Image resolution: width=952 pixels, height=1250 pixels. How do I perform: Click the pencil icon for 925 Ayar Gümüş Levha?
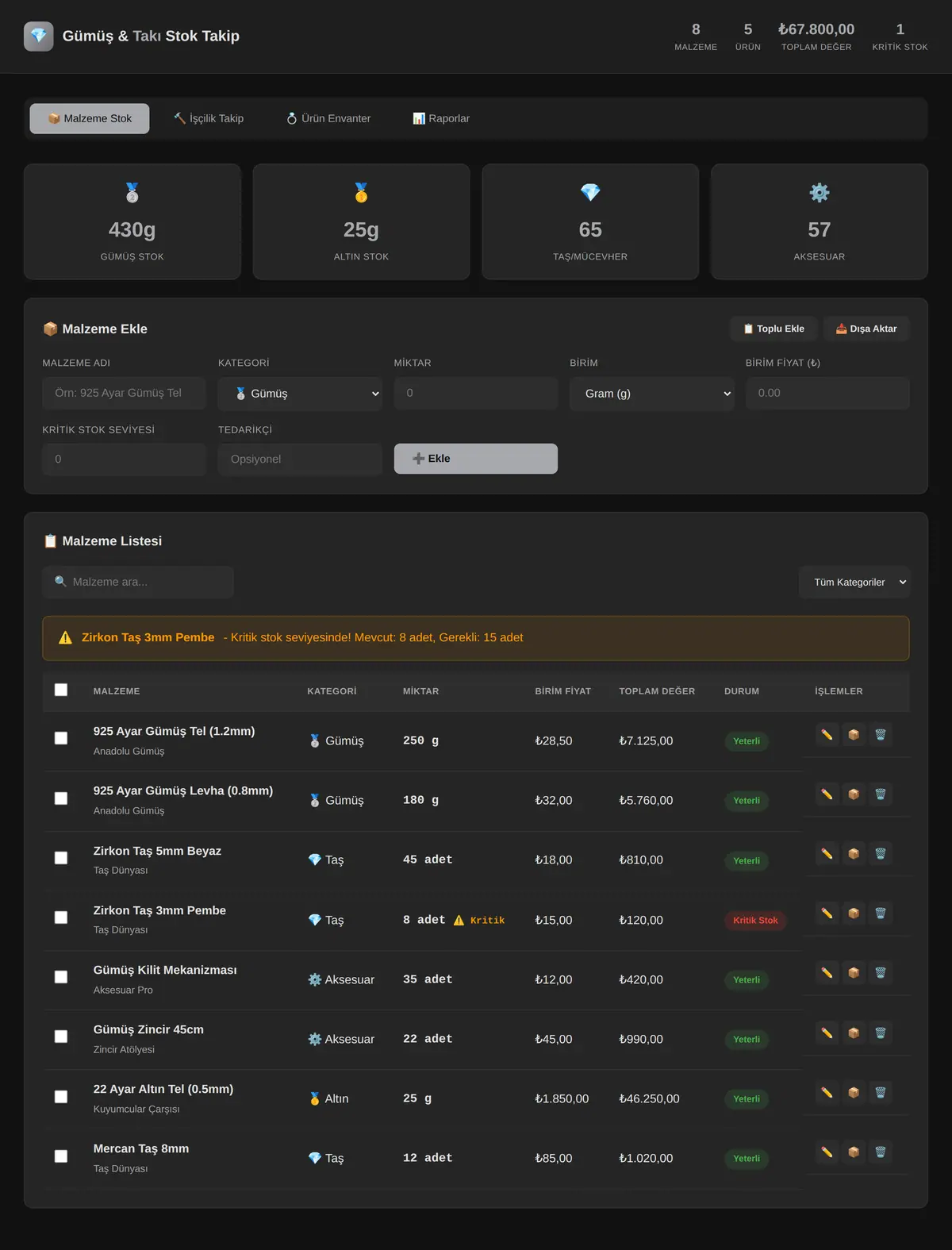(827, 794)
